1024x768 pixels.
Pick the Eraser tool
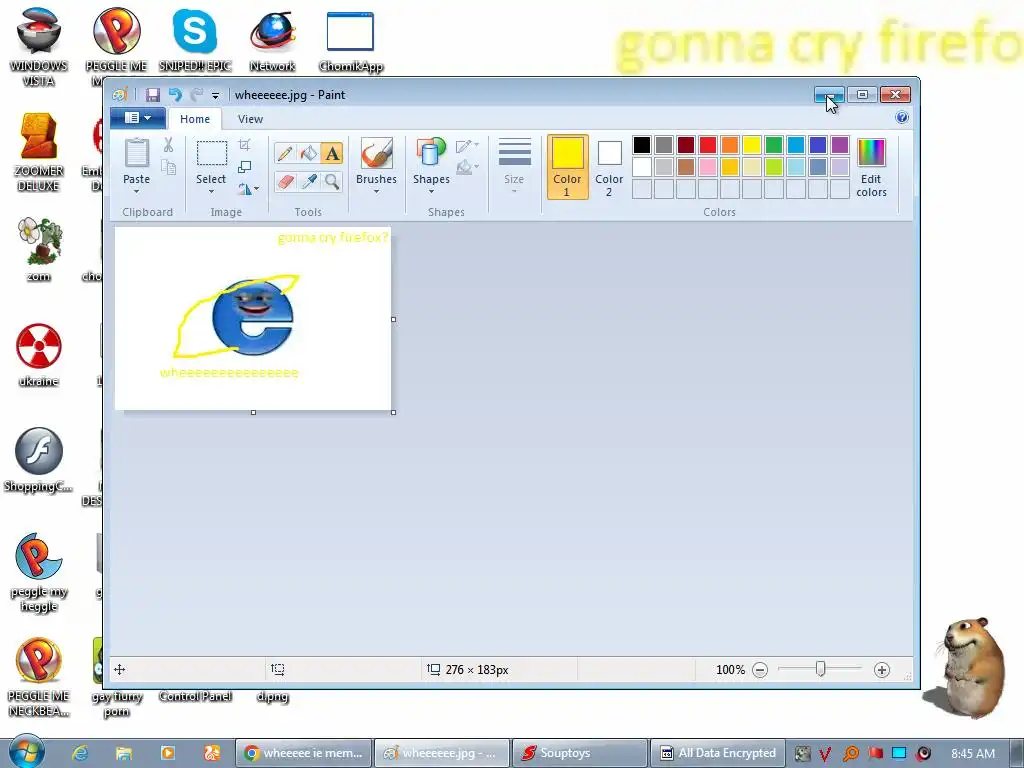click(285, 181)
